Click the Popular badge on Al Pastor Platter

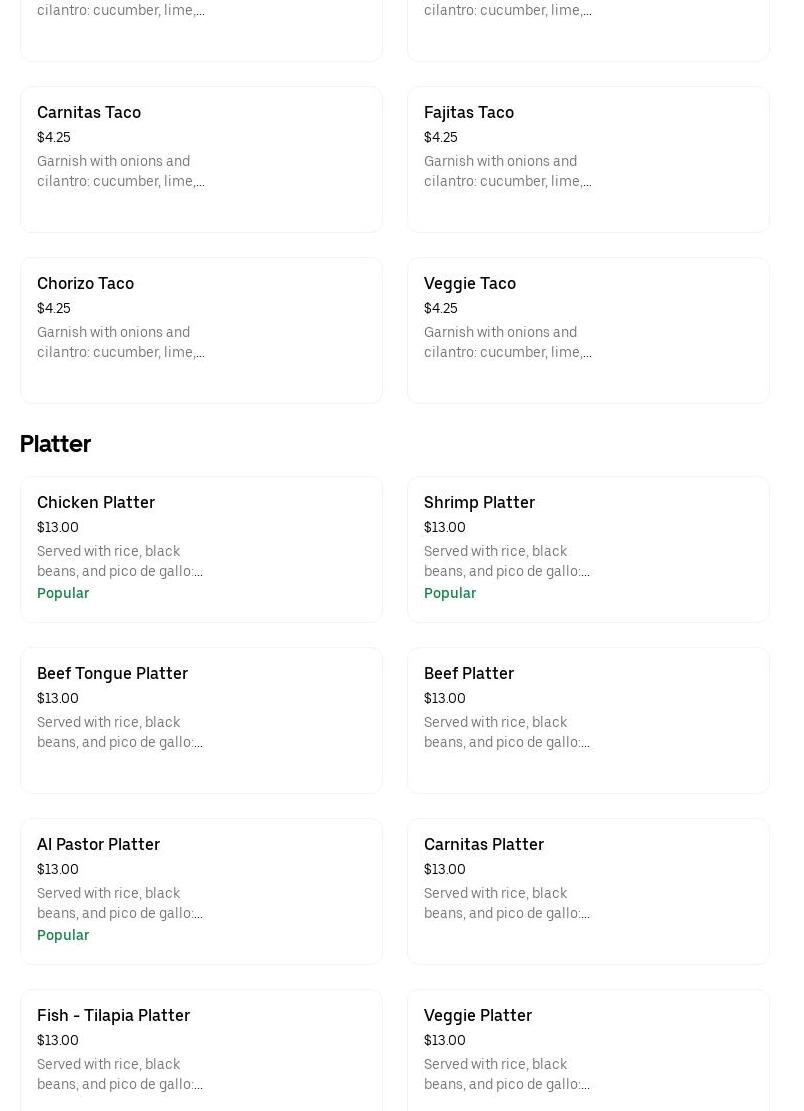[x=63, y=936]
